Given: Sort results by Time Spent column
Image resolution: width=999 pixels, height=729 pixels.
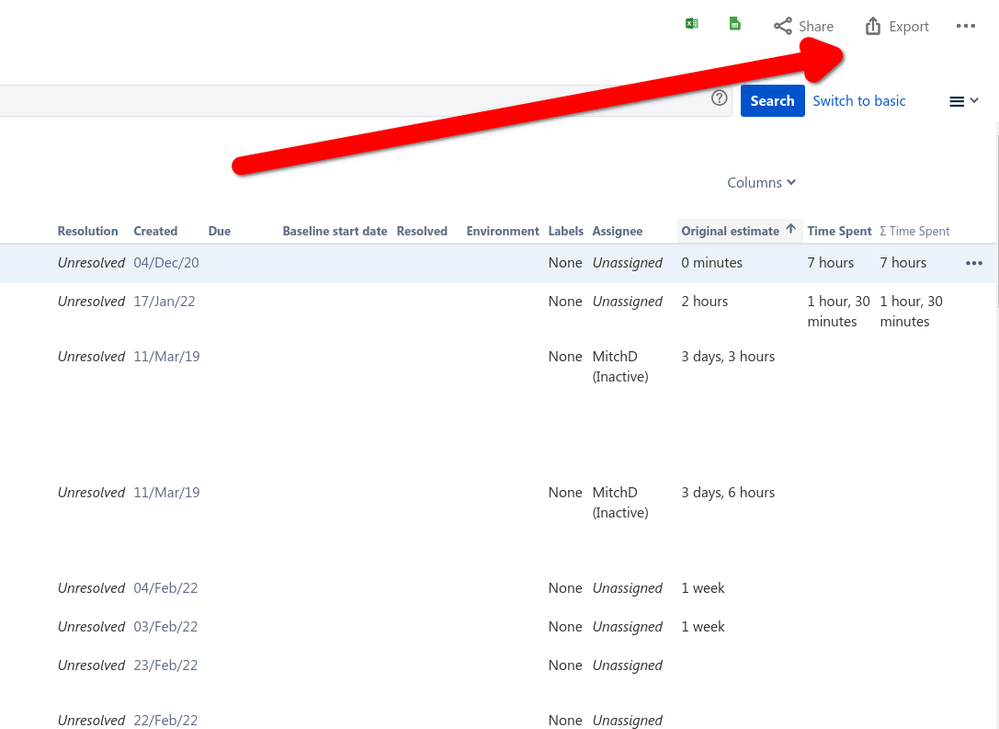Looking at the screenshot, I should click(838, 230).
